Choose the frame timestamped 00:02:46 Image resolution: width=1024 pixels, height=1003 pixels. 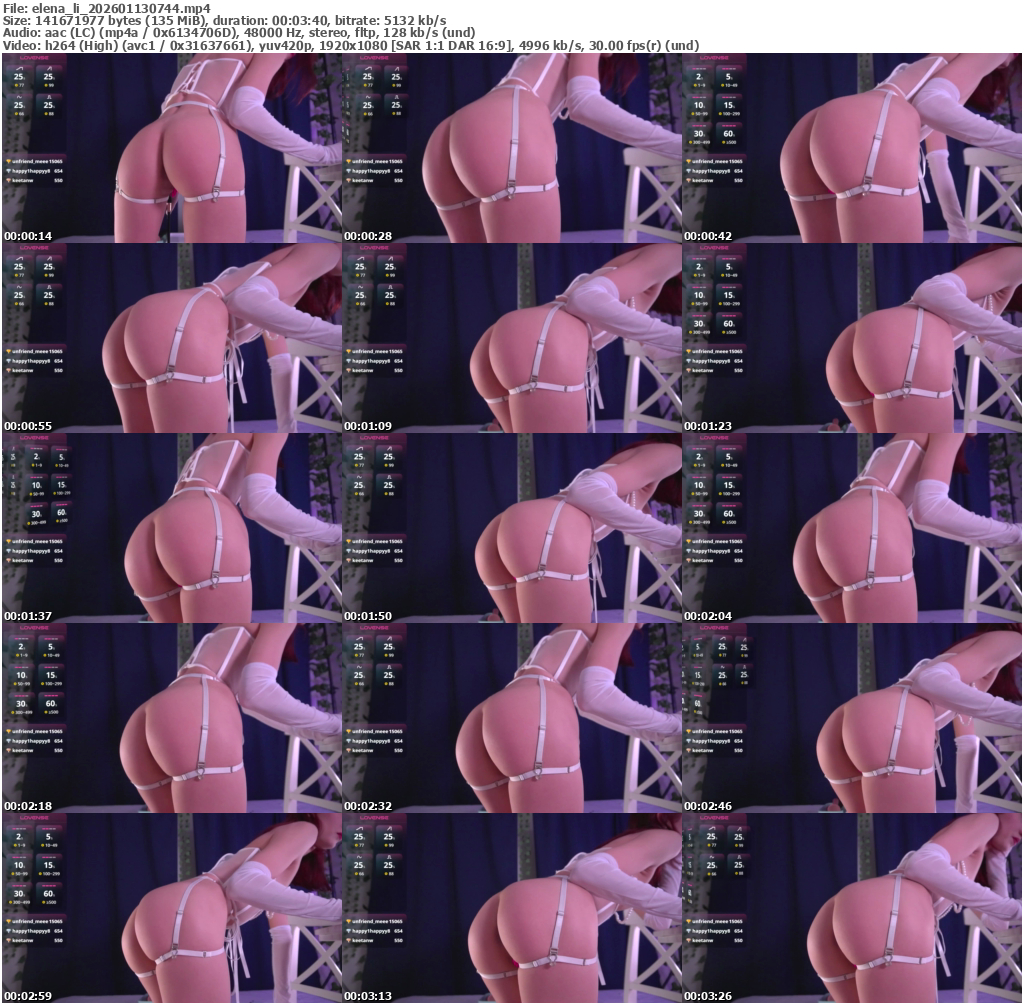click(852, 718)
